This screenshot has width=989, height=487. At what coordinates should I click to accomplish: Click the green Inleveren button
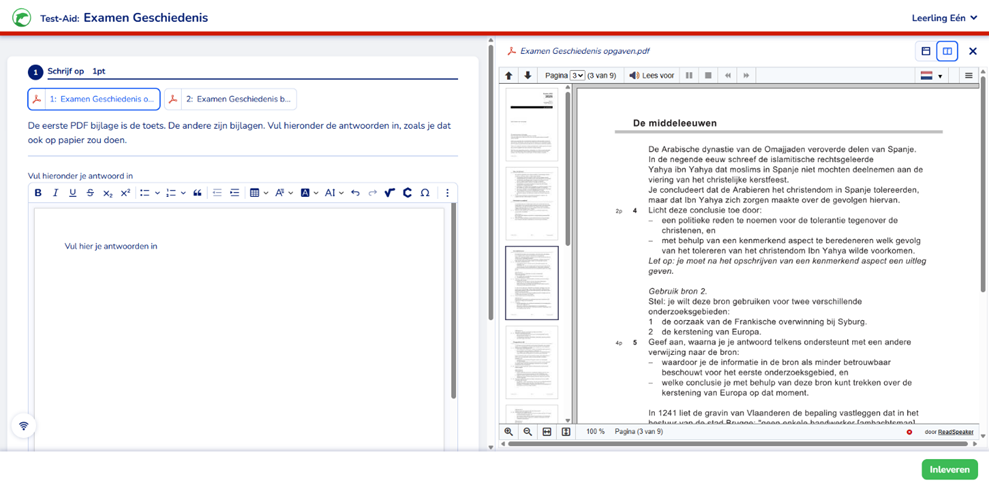[949, 469]
